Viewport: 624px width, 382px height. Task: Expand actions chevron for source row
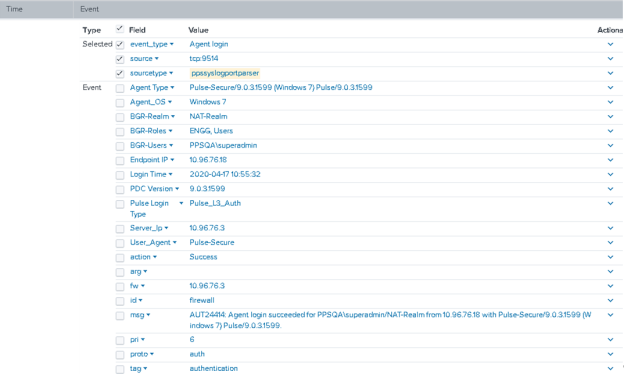[x=610, y=58]
